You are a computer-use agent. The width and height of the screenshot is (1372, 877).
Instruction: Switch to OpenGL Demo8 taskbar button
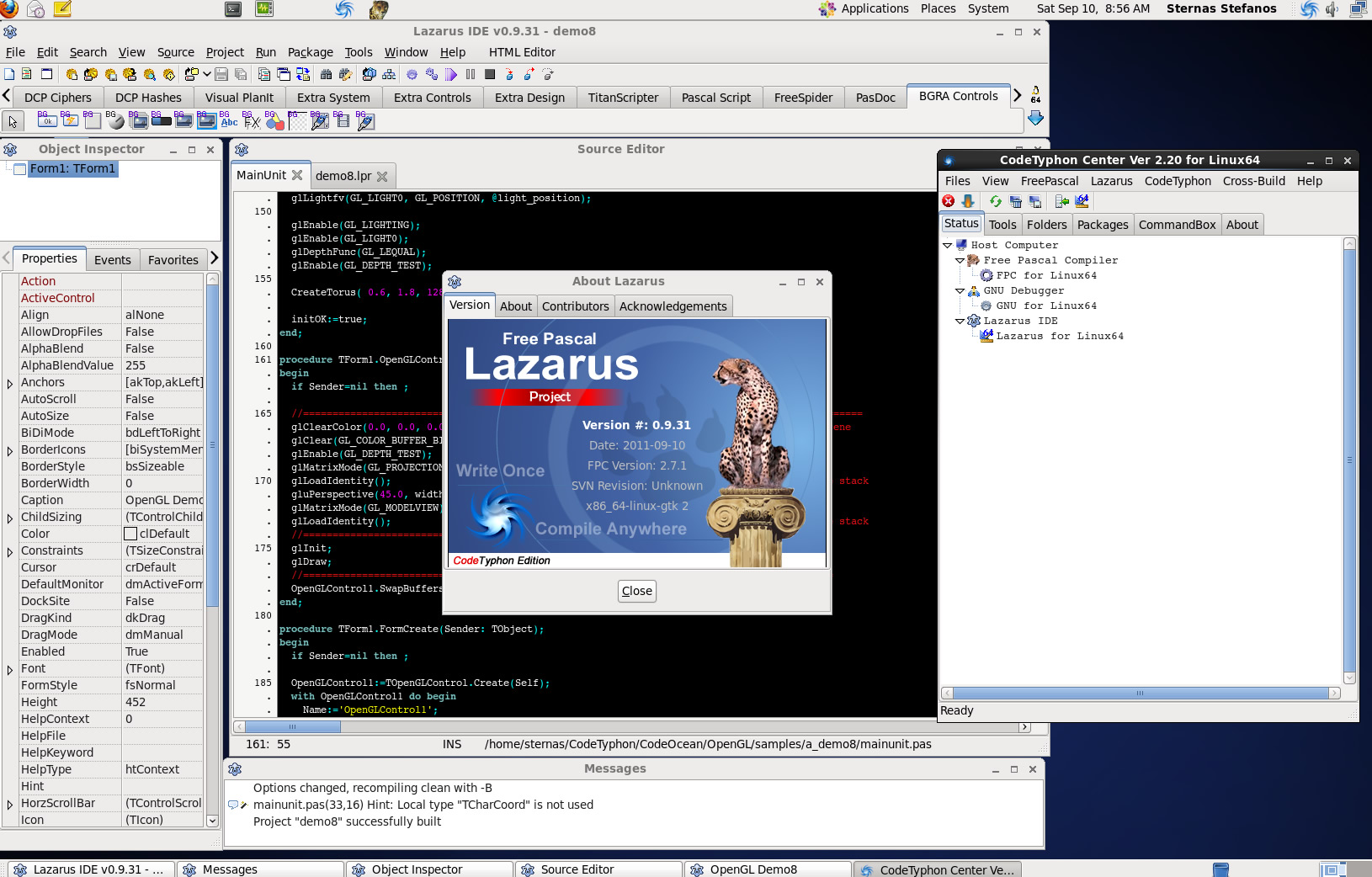pos(767,869)
